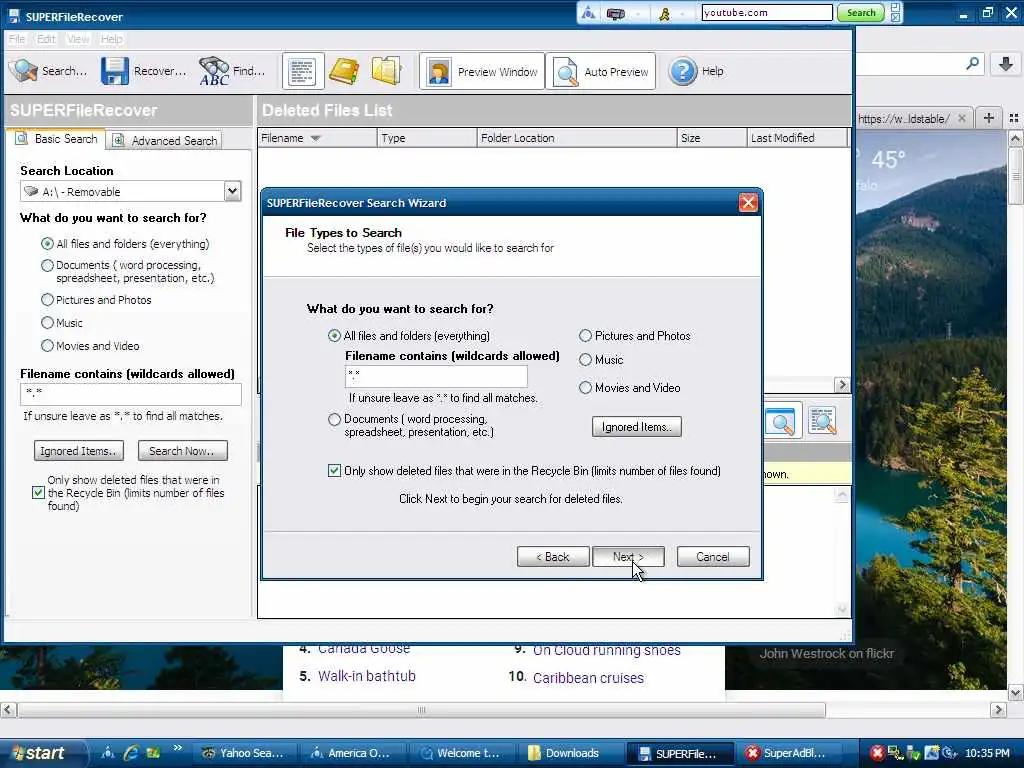Select Movies and Video in Basic Search panel
Image resolution: width=1024 pixels, height=768 pixels.
(x=47, y=345)
